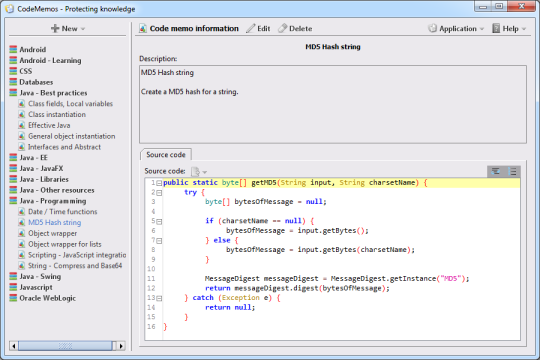
Task: Click the Help book icon
Action: pos(496,28)
